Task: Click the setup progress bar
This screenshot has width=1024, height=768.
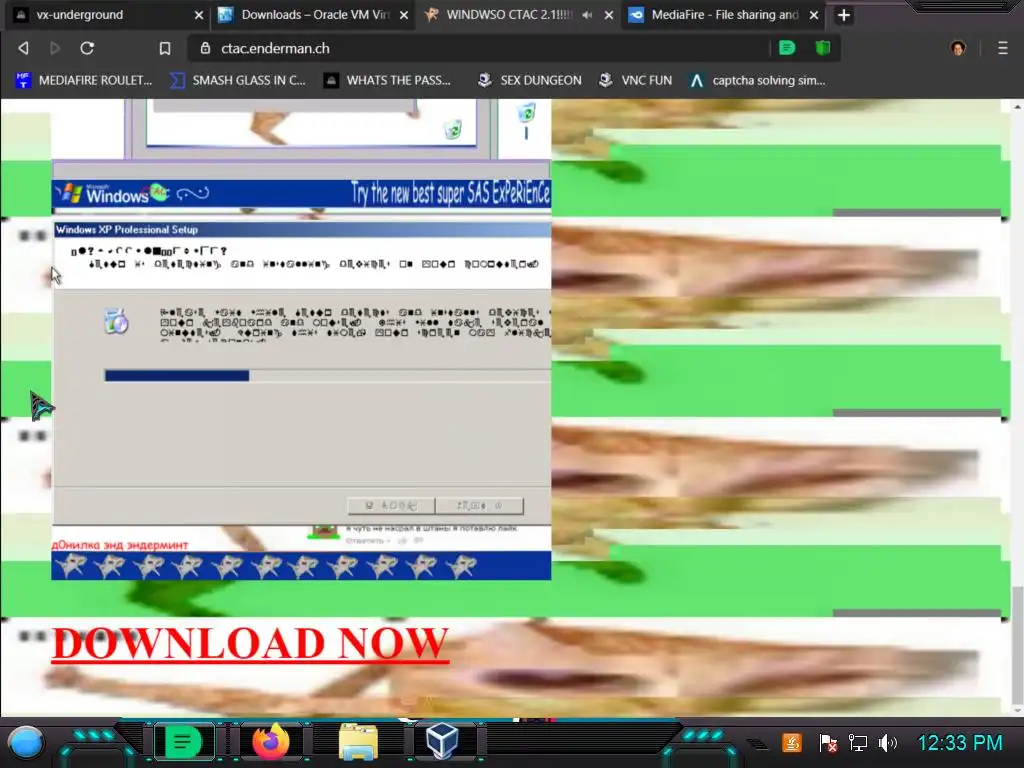Action: tap(327, 376)
